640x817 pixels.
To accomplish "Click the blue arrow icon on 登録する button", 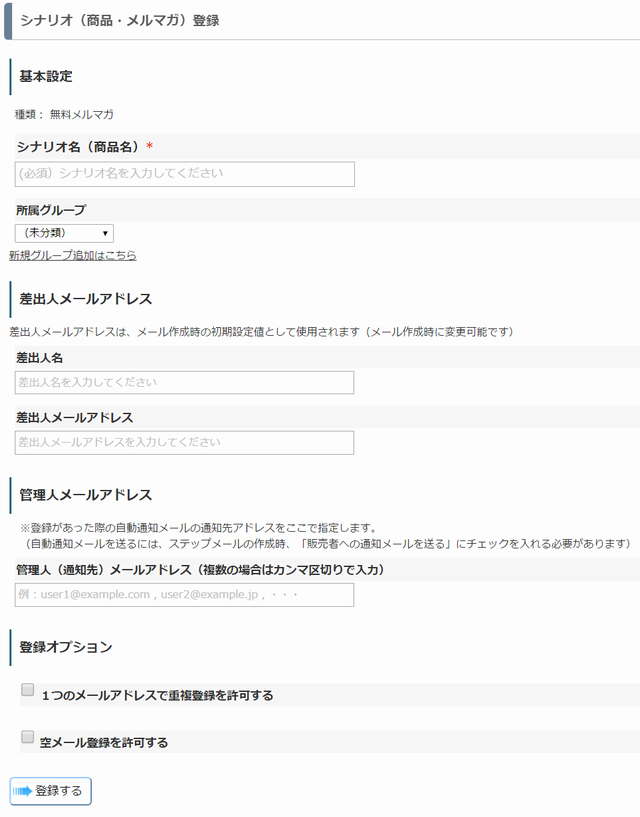I will (22, 791).
